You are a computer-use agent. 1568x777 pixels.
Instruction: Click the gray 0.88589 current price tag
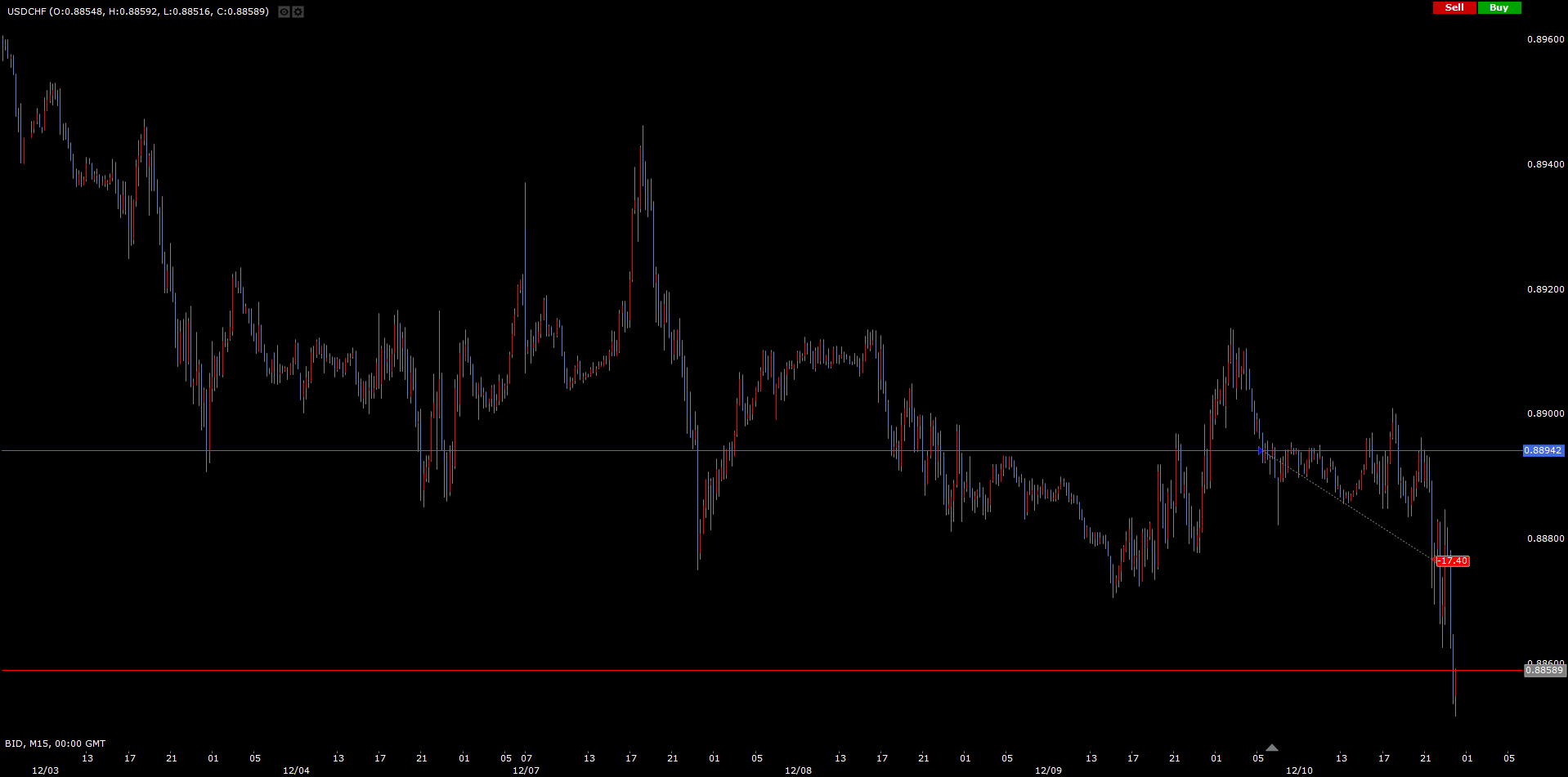pos(1544,670)
